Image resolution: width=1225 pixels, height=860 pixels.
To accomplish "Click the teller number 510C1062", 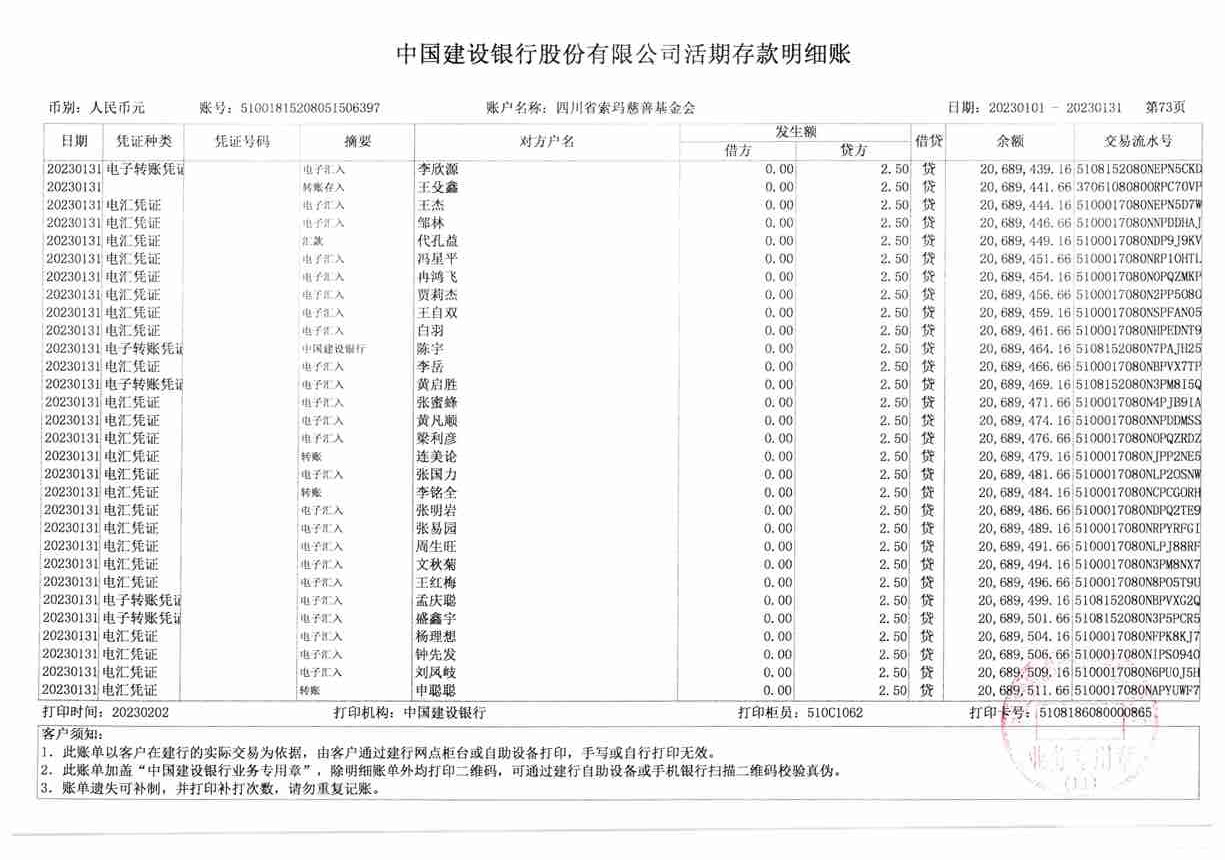I will (835, 713).
